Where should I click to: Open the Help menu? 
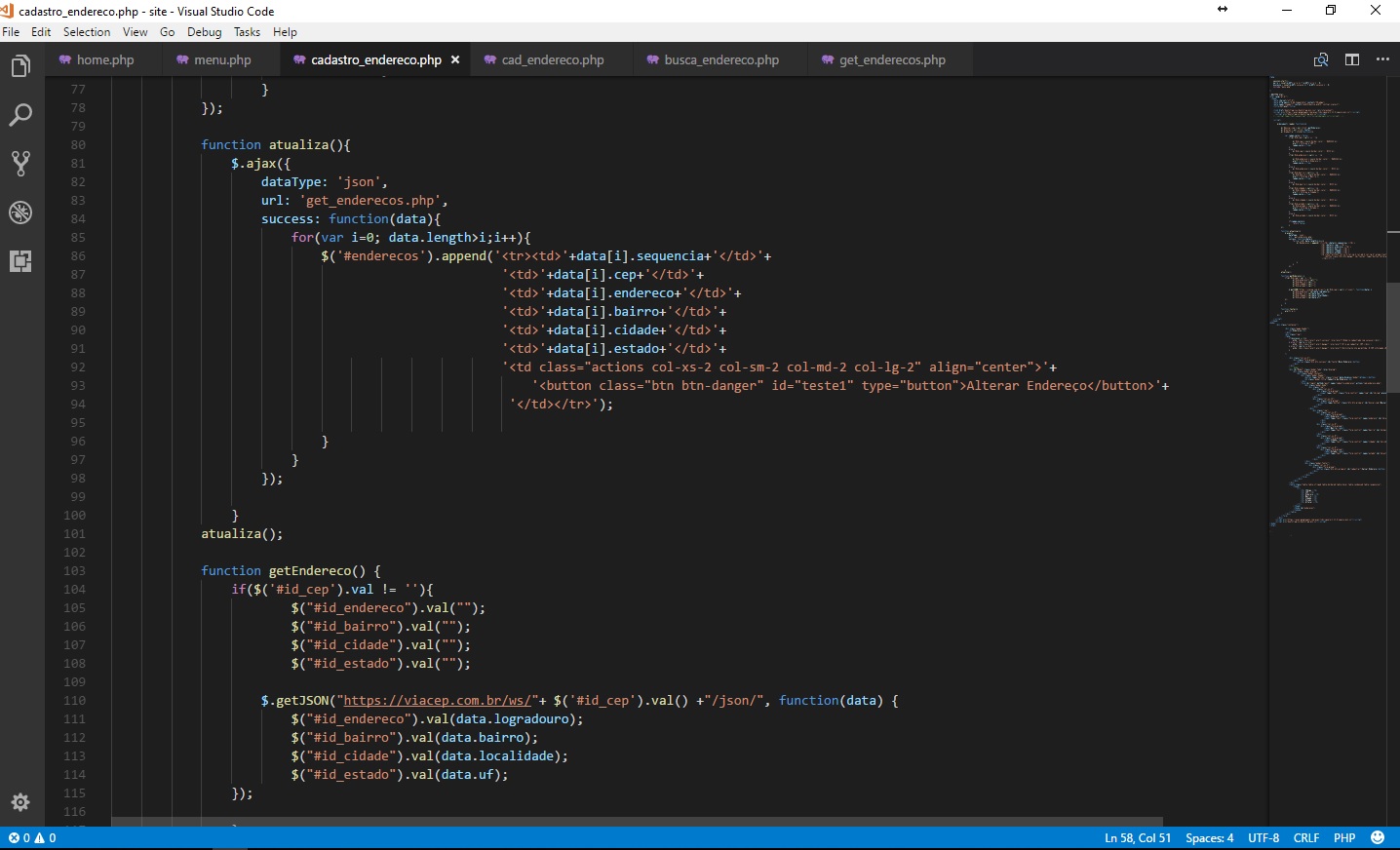pos(285,32)
